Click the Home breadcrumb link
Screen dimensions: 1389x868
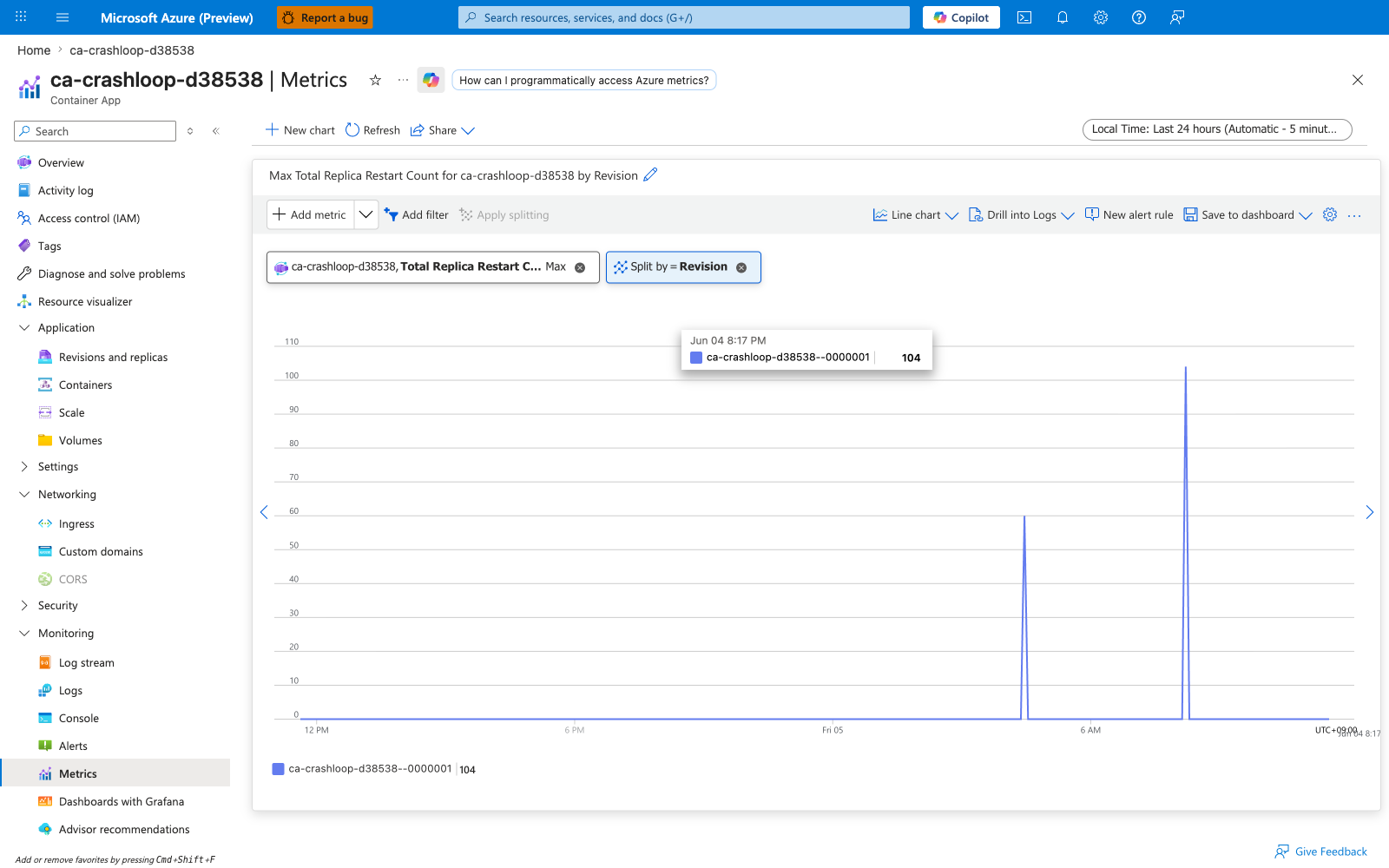(x=34, y=50)
